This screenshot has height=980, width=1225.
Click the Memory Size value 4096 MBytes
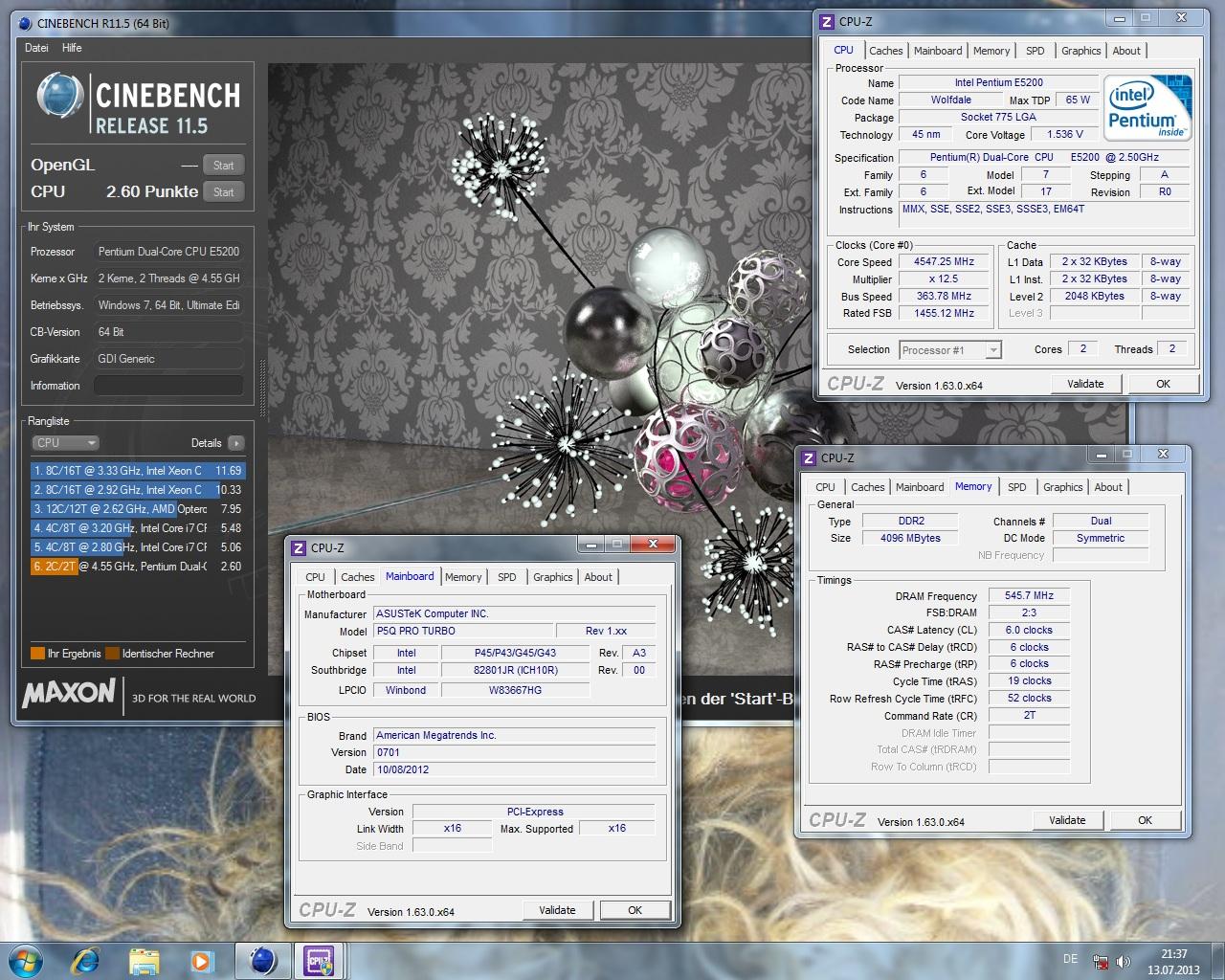point(910,538)
